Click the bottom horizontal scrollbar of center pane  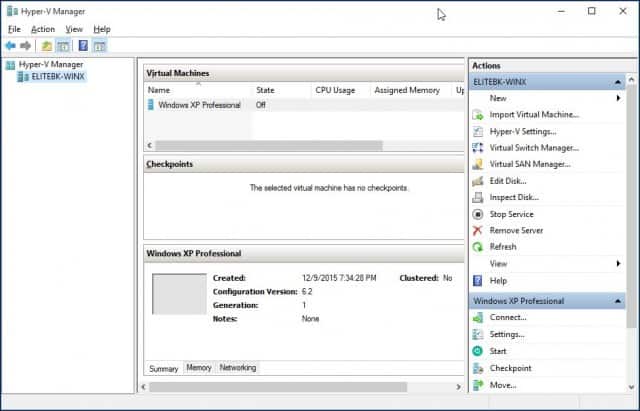(278, 387)
